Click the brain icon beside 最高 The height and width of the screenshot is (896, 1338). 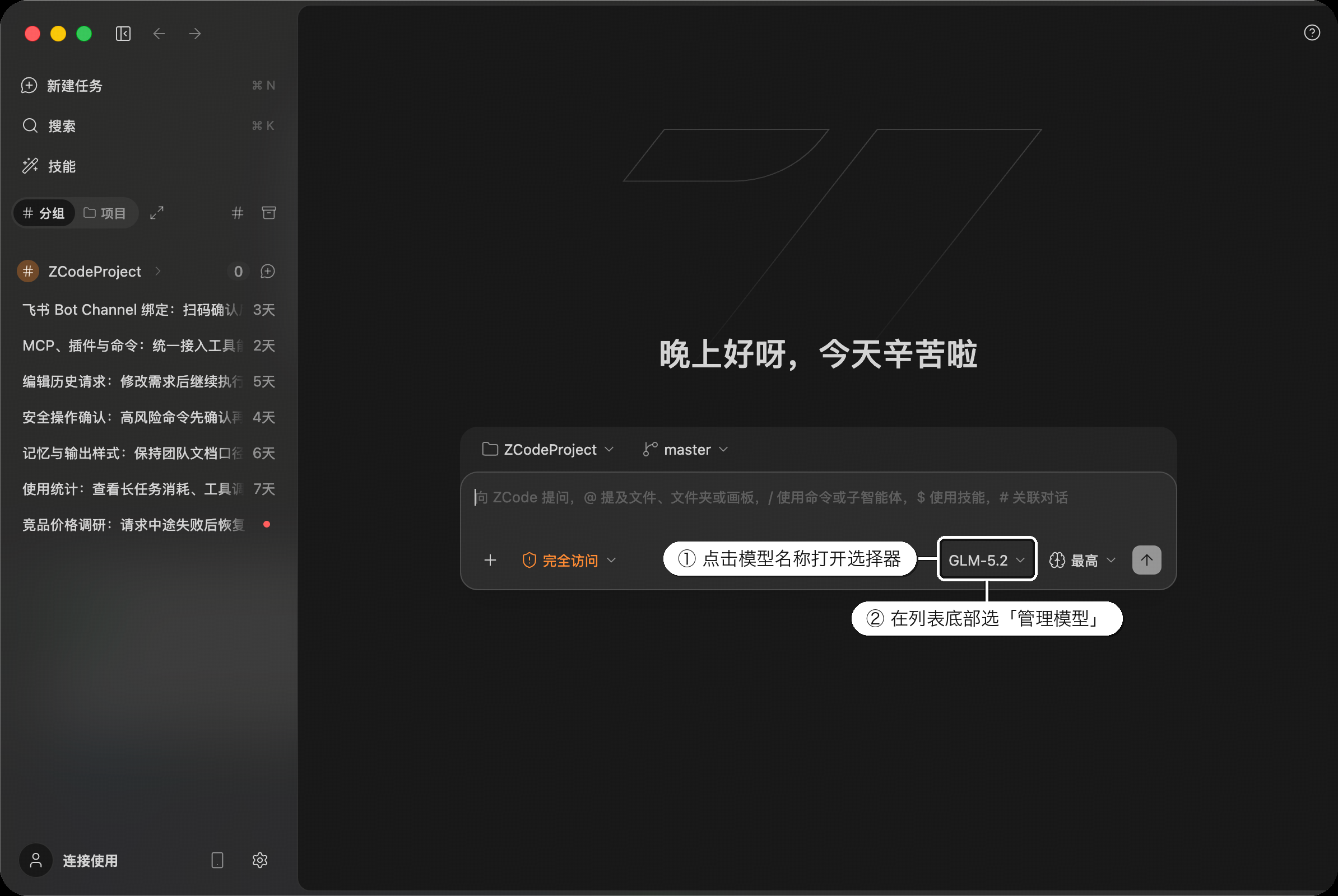1057,561
